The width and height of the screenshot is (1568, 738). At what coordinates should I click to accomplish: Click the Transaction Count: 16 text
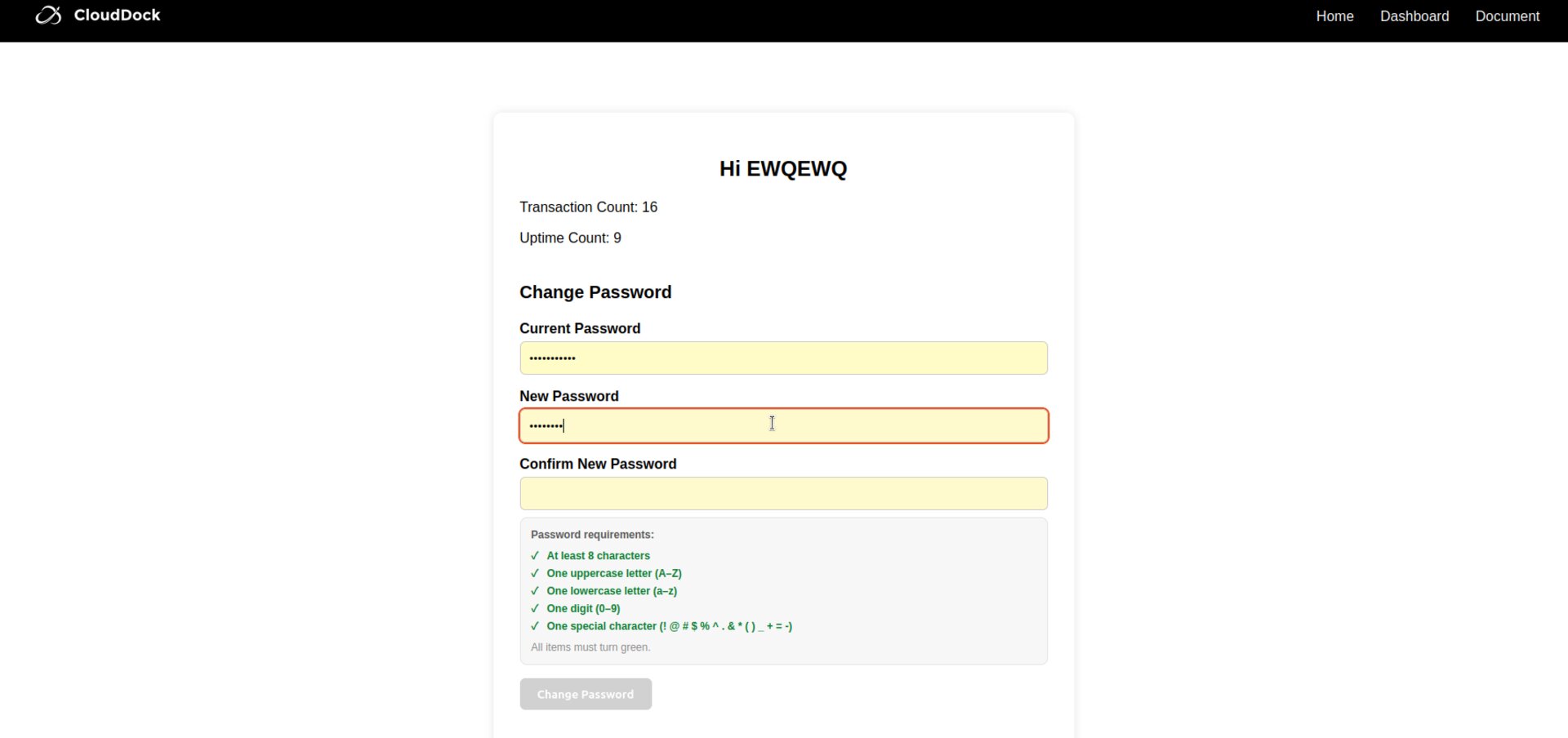588,207
